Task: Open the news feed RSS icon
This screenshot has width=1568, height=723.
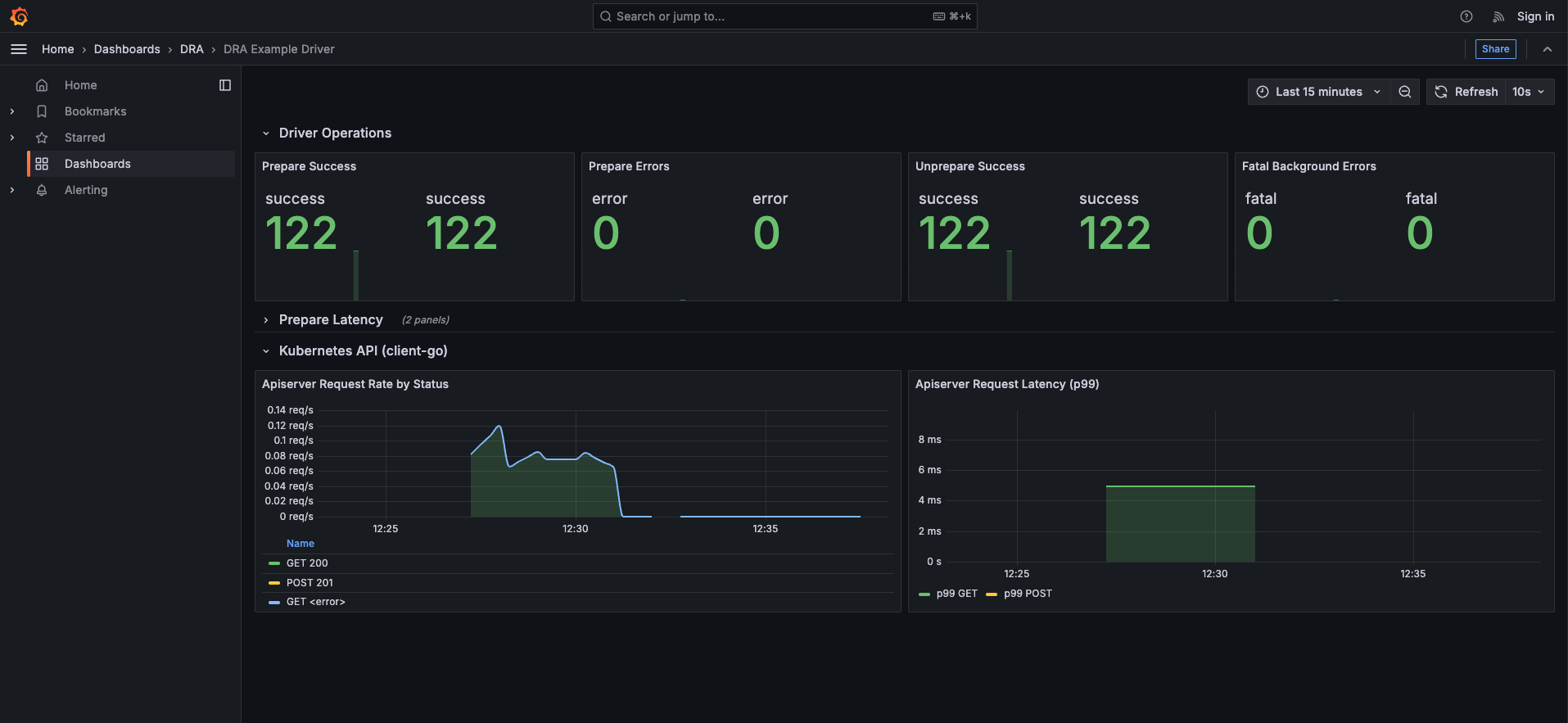Action: pos(1498,16)
